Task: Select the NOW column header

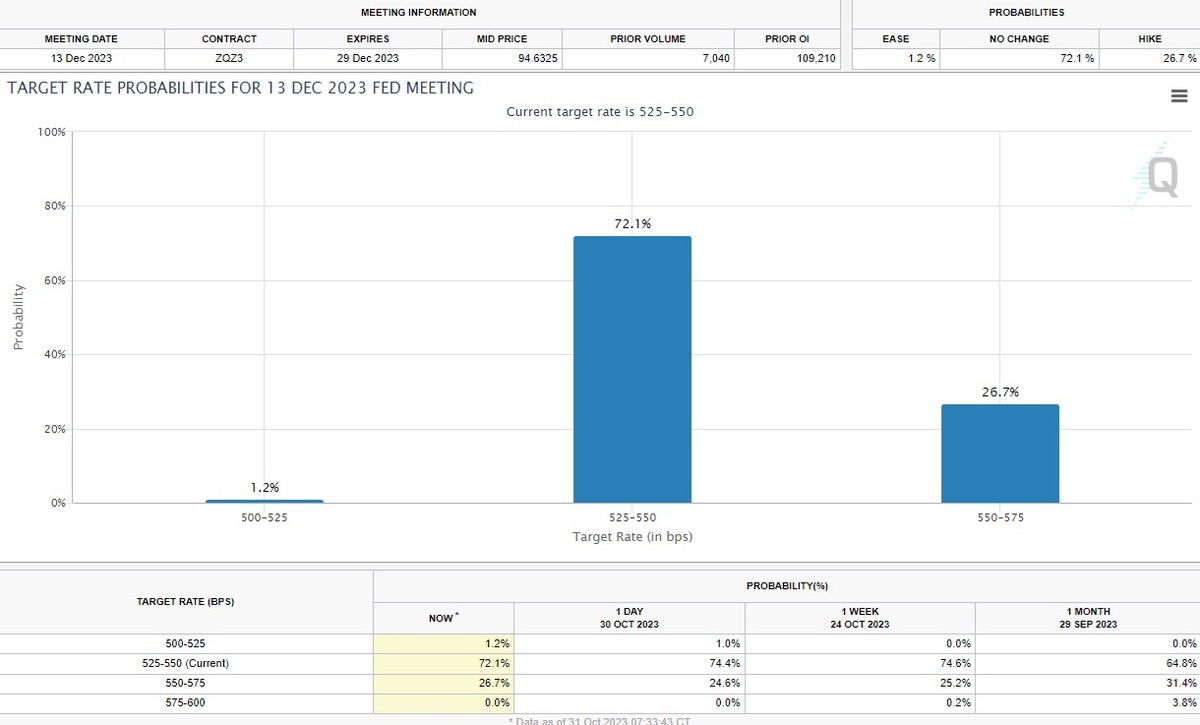Action: click(443, 618)
